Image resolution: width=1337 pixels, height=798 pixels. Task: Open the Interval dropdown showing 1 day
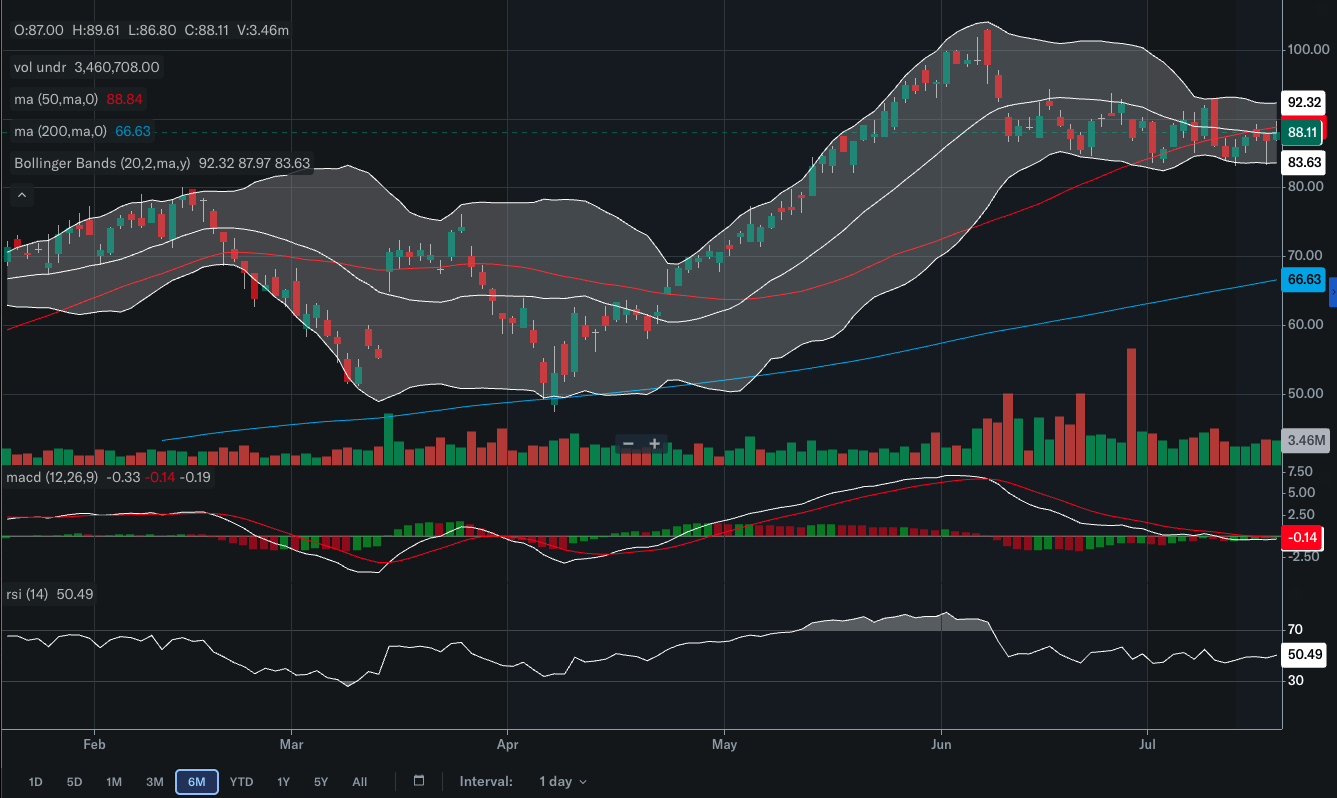(x=561, y=781)
